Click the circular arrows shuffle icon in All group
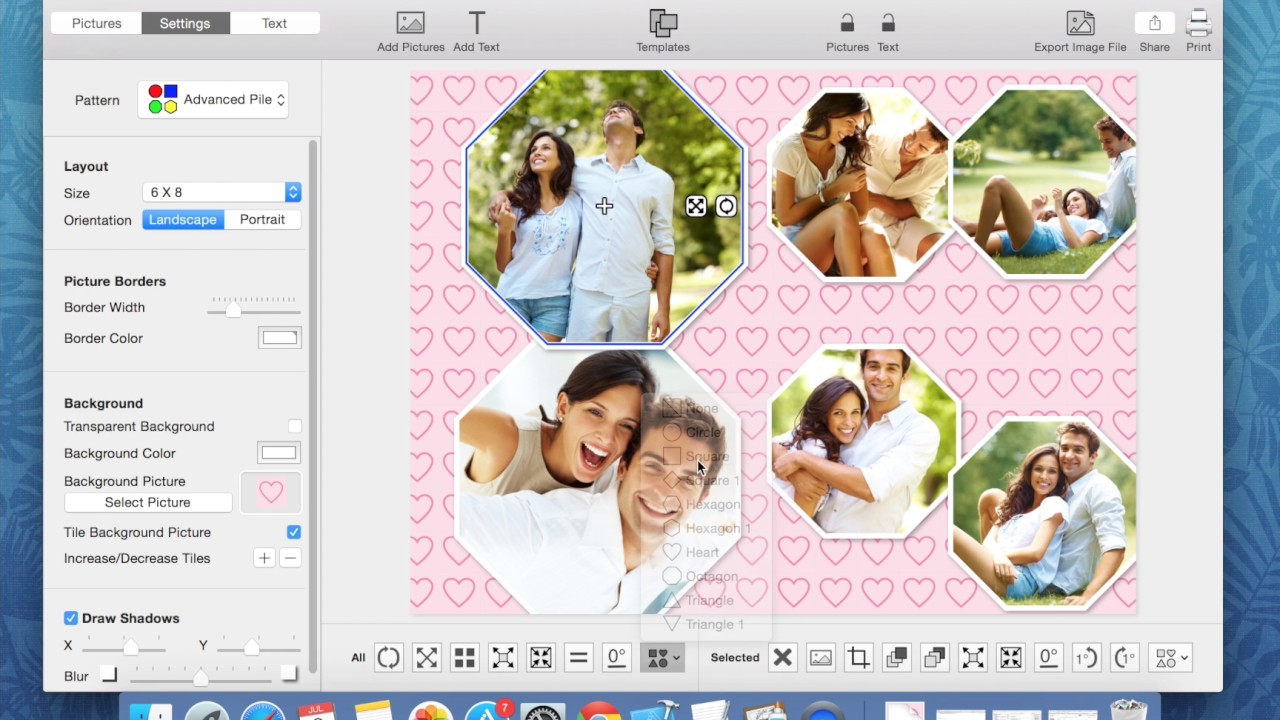 (x=388, y=657)
